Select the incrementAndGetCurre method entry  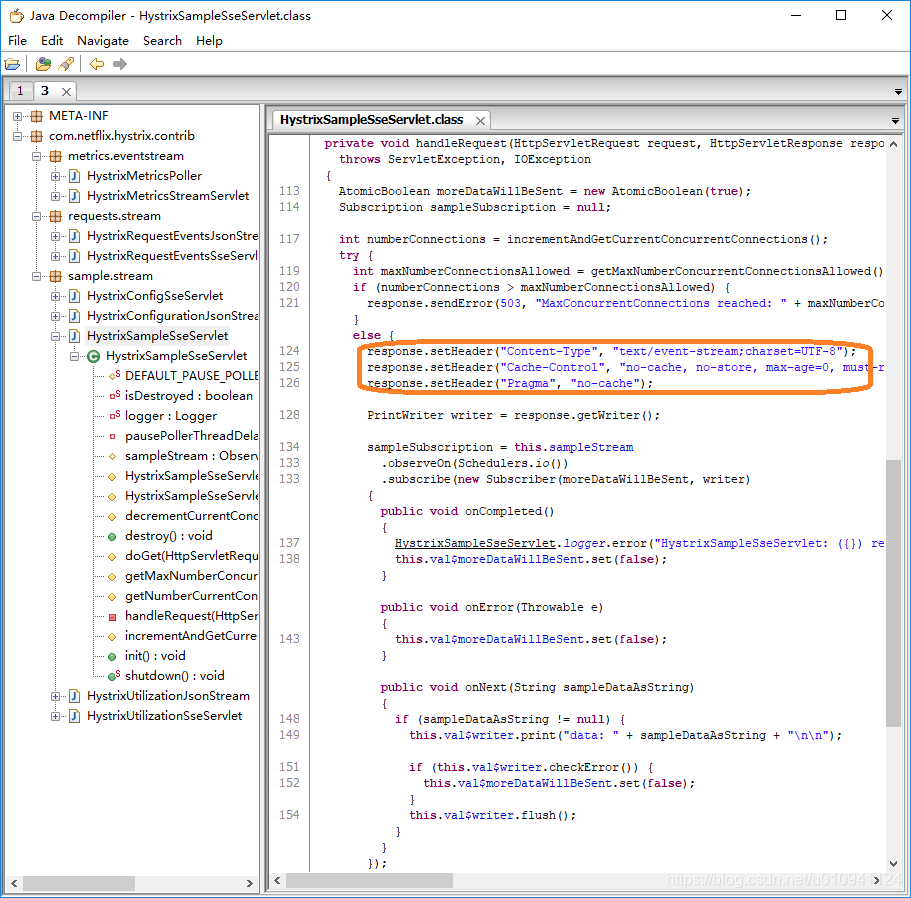(191, 636)
